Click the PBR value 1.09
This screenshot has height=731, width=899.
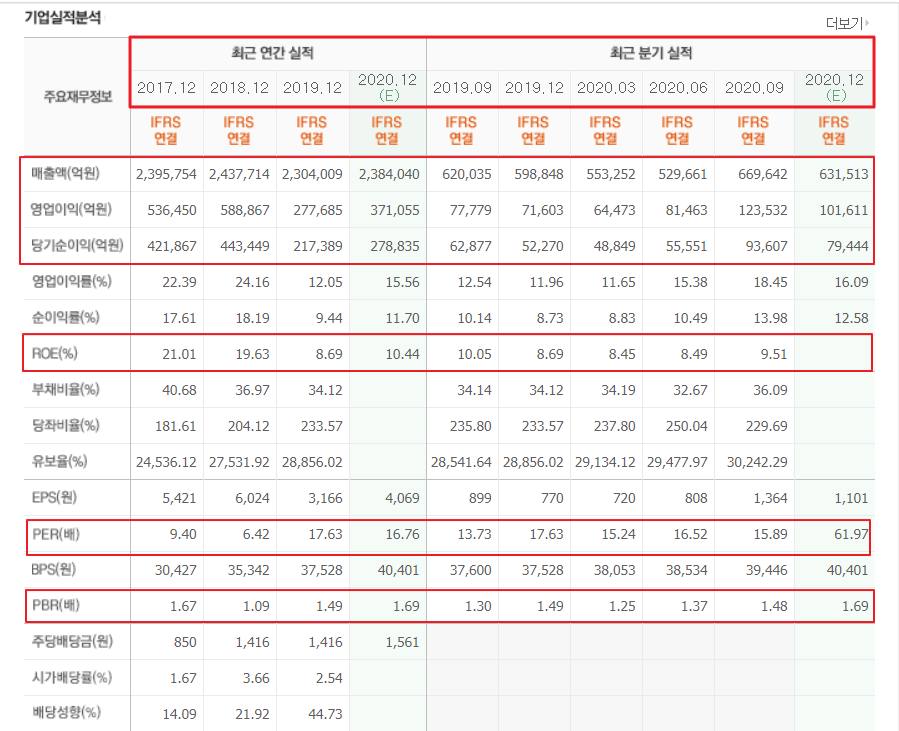256,607
